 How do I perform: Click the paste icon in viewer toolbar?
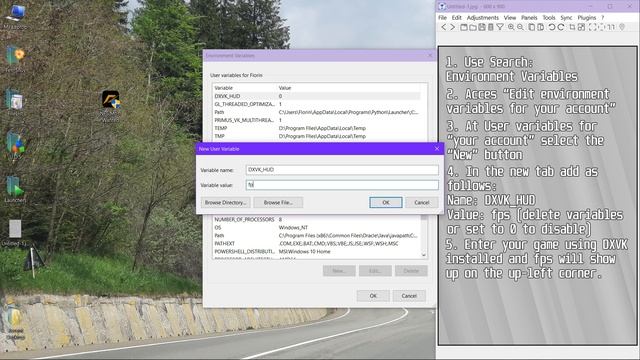[540, 27]
